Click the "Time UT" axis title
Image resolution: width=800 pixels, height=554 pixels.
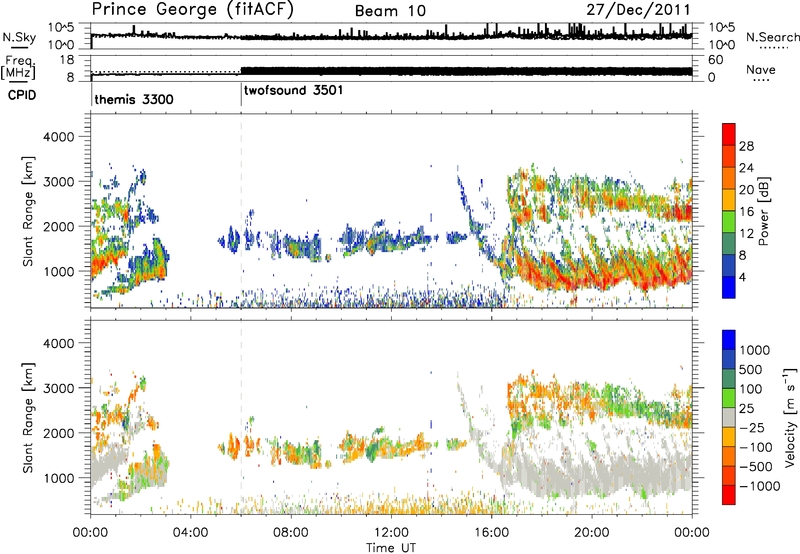[x=391, y=548]
